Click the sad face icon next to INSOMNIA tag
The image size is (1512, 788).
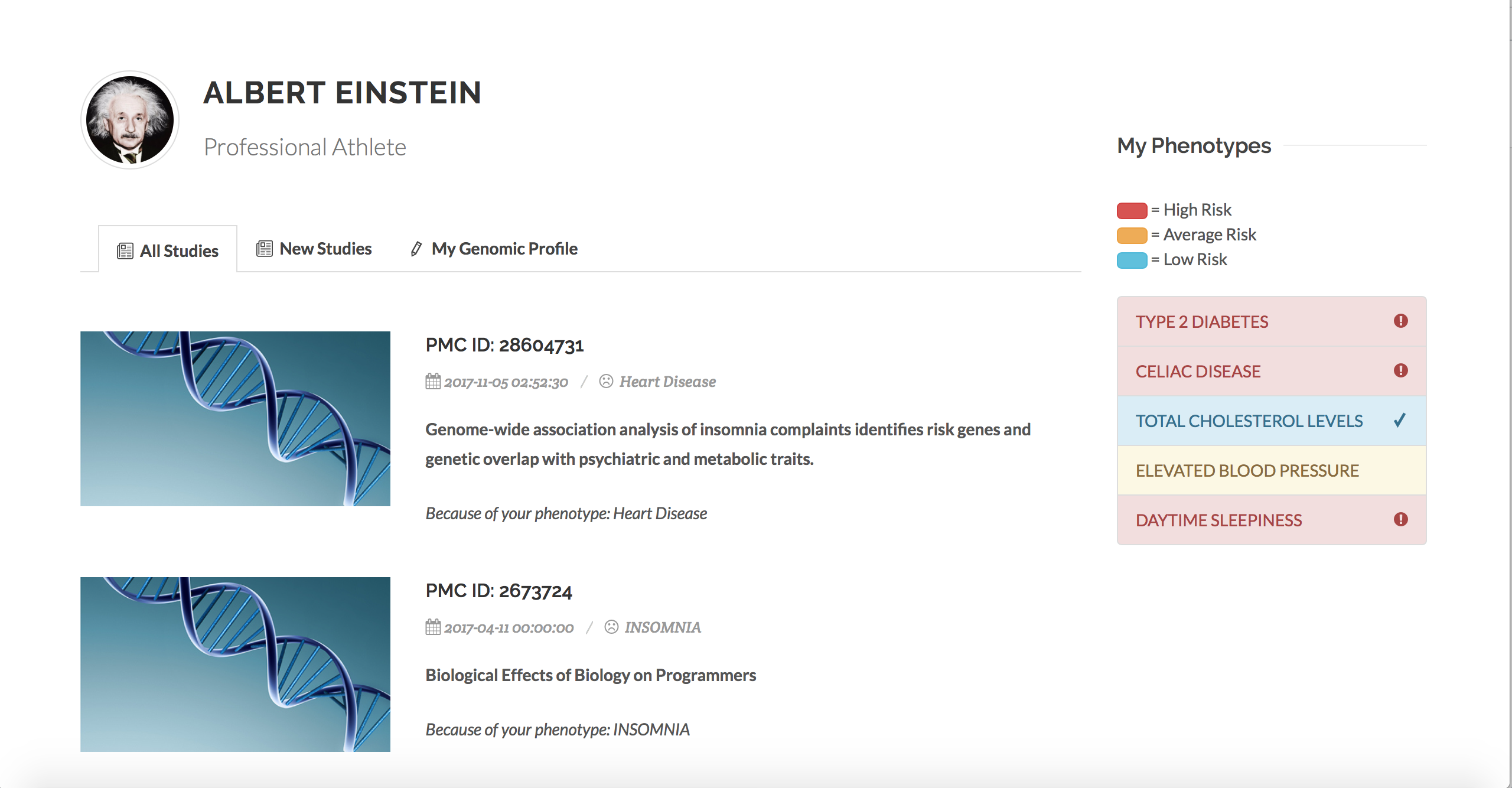tap(611, 627)
